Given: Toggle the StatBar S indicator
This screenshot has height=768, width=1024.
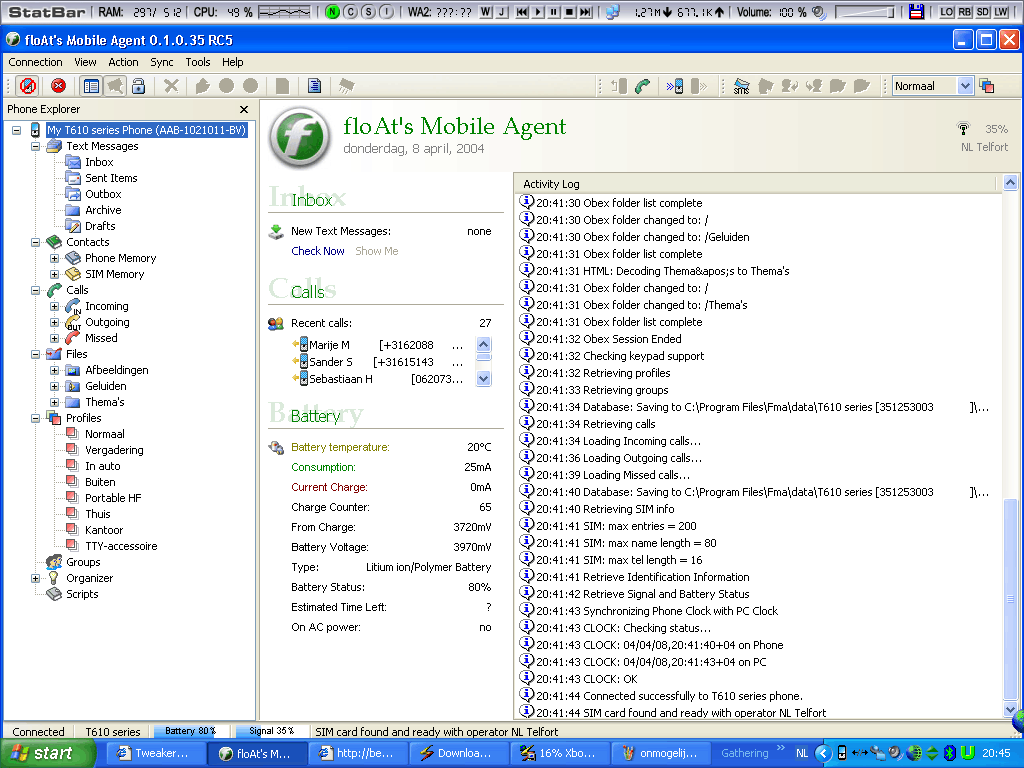Looking at the screenshot, I should pyautogui.click(x=368, y=12).
